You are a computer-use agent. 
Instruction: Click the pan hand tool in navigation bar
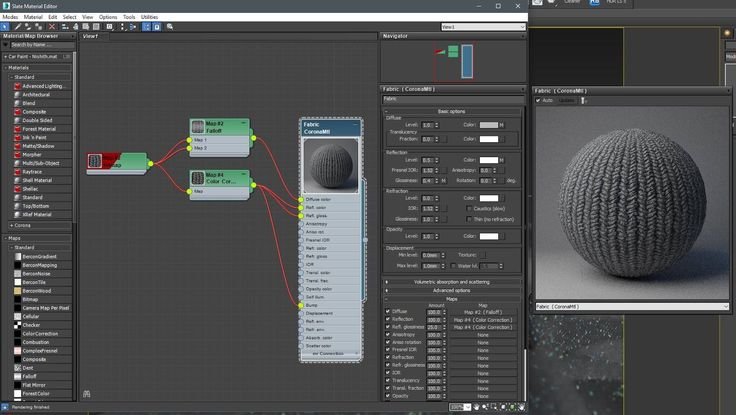tap(476, 407)
